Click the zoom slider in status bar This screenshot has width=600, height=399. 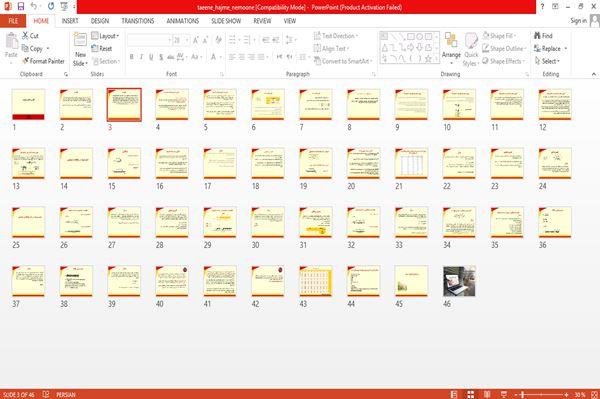(x=541, y=394)
